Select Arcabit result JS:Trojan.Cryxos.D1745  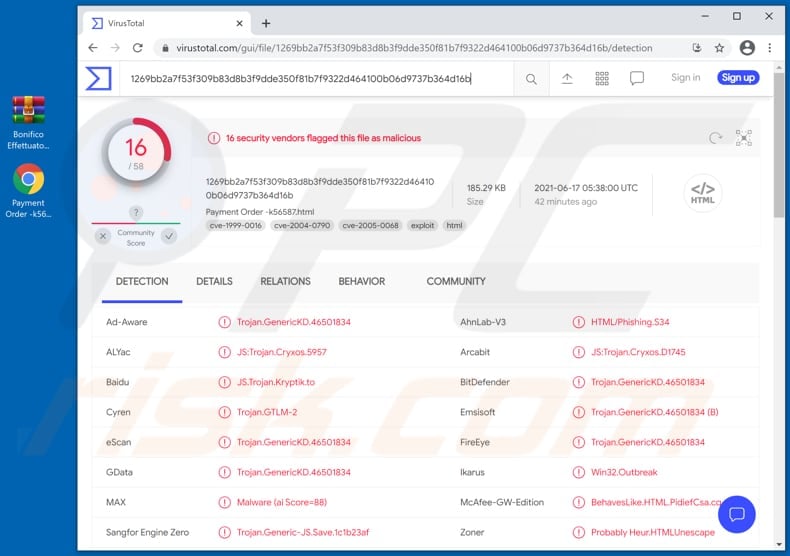tap(638, 352)
